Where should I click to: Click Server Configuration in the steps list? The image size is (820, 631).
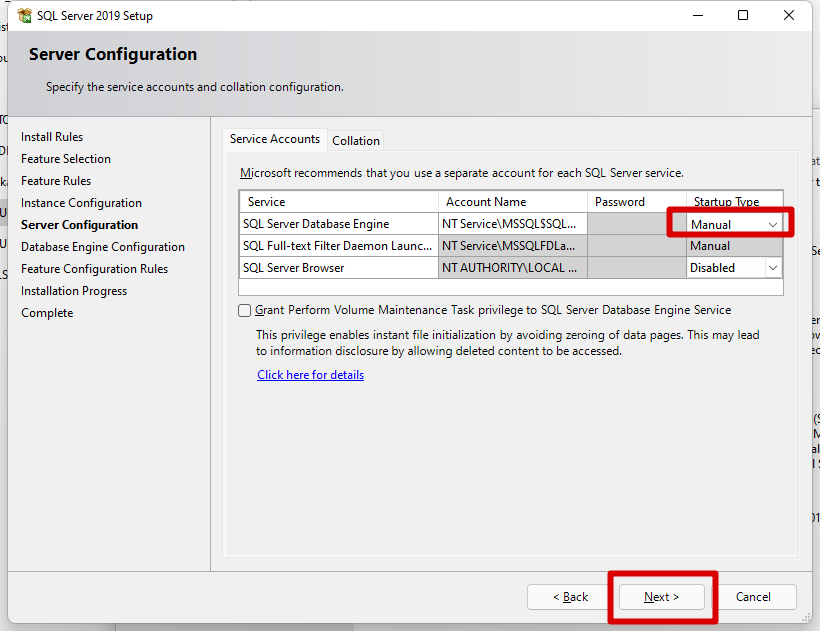click(x=79, y=225)
